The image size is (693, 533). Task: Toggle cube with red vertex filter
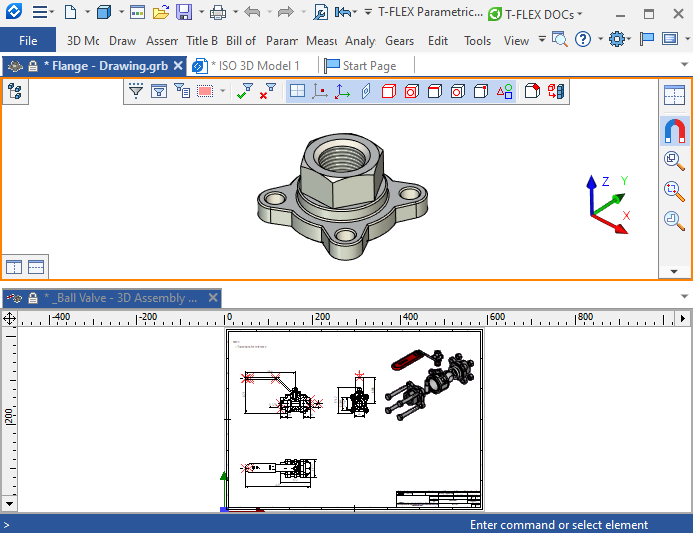[481, 91]
